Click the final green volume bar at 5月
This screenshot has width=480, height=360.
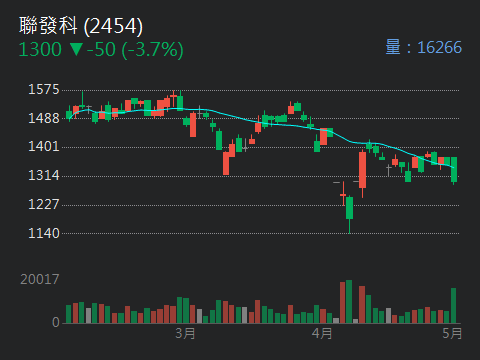click(x=453, y=306)
